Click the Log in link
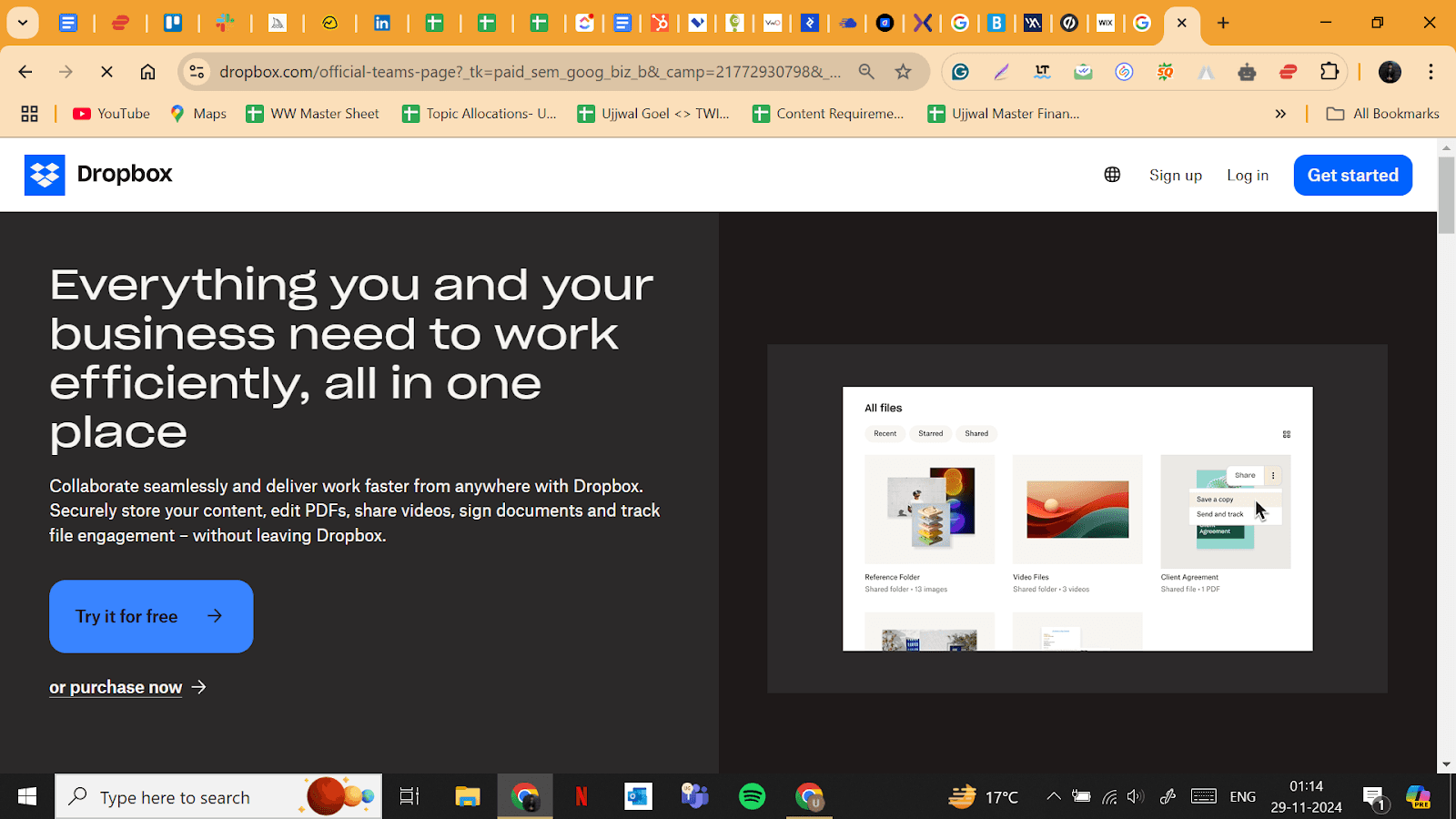The image size is (1456, 819). [1248, 176]
